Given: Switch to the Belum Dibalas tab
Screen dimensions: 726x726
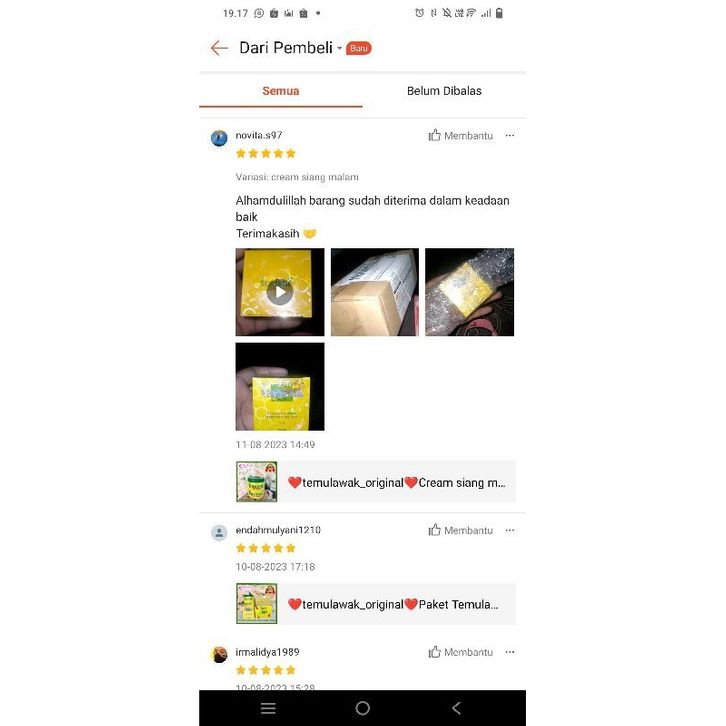Looking at the screenshot, I should pos(444,91).
